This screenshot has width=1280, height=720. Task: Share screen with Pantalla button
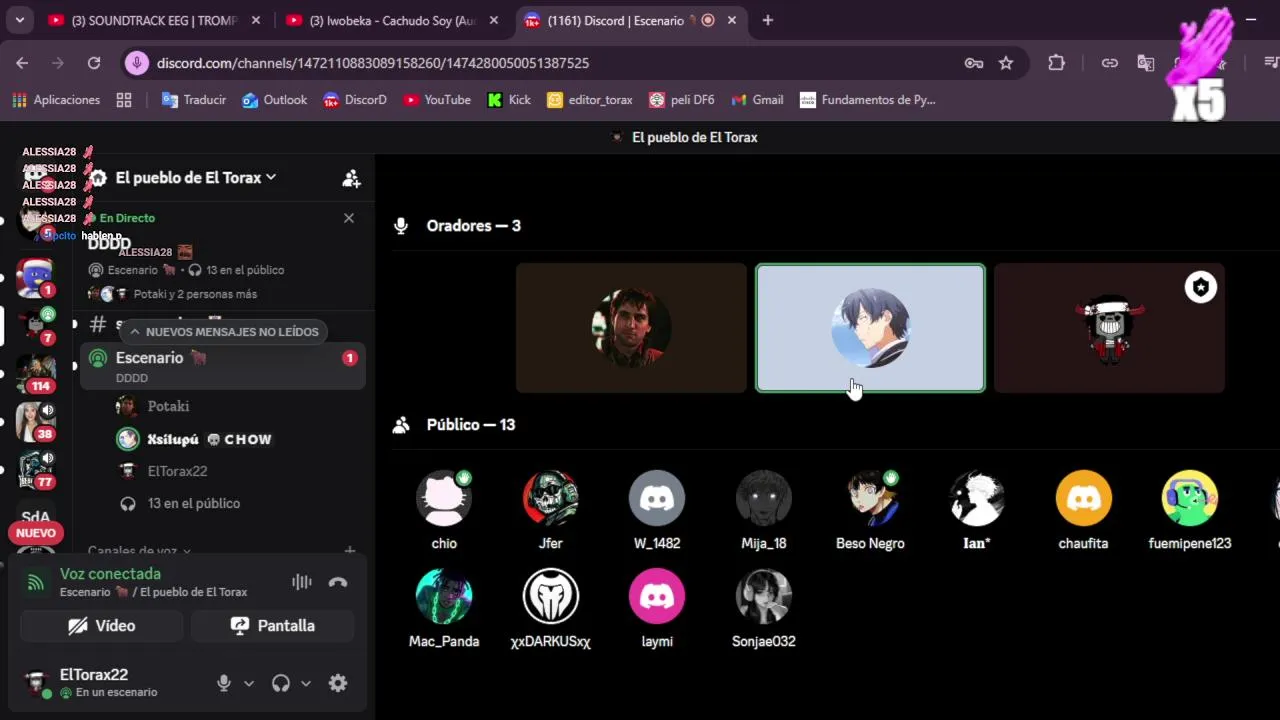273,626
